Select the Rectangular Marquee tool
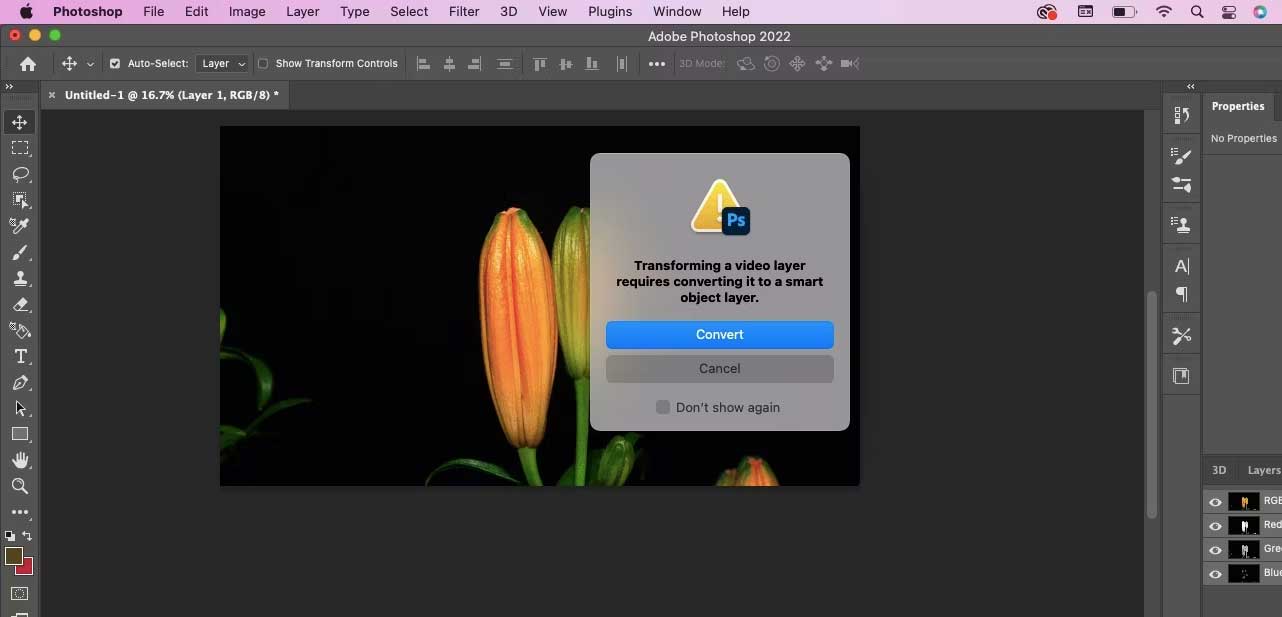 [x=20, y=148]
